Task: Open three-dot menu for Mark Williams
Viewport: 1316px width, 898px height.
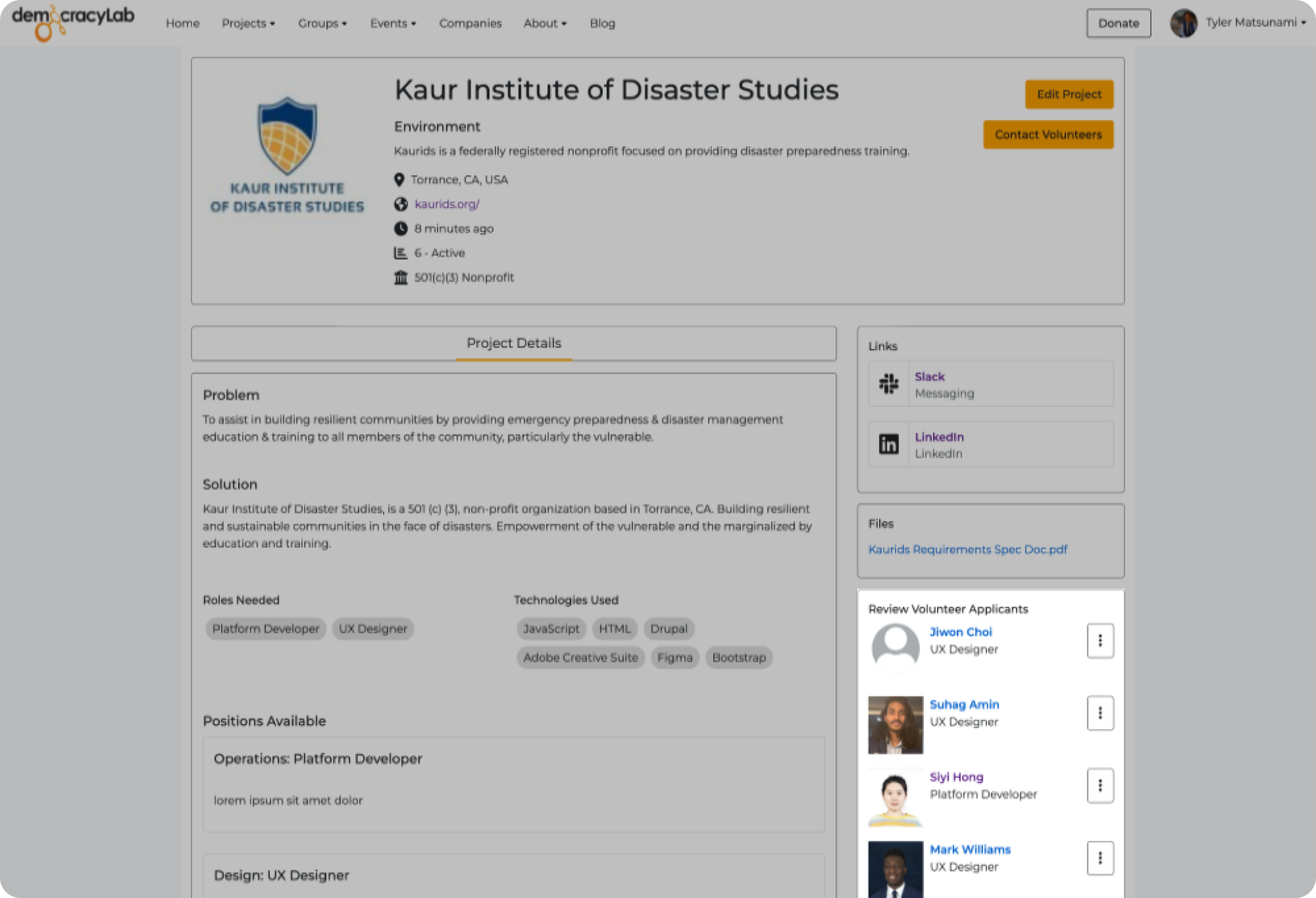Action: [x=1099, y=858]
